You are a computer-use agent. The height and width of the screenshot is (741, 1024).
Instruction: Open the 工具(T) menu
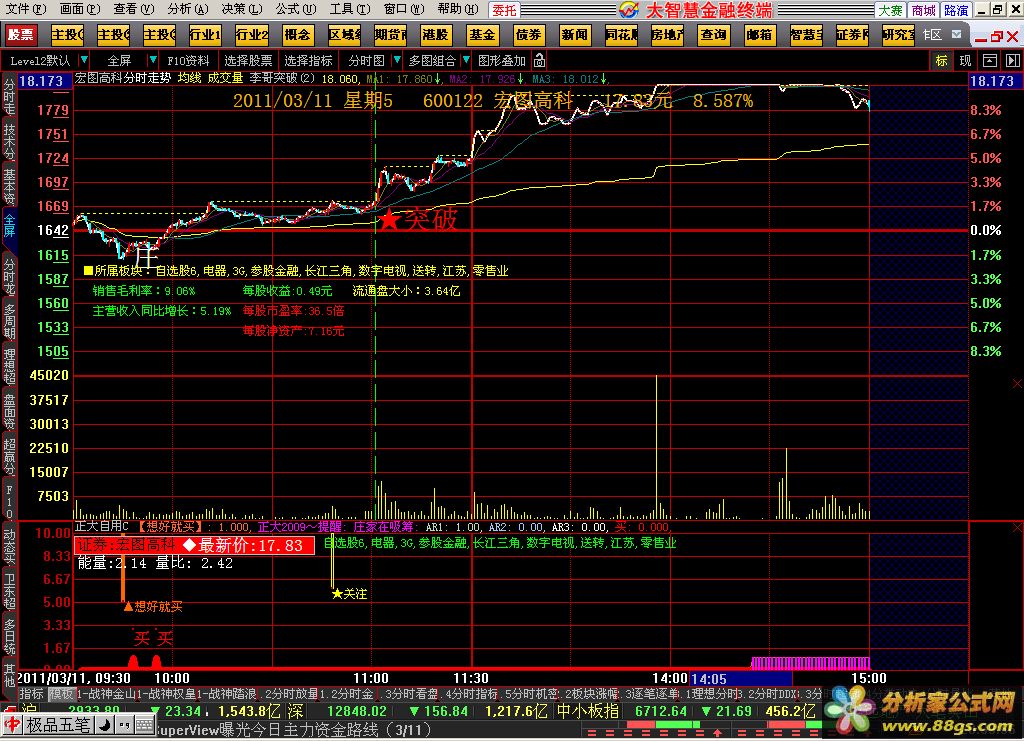click(349, 9)
